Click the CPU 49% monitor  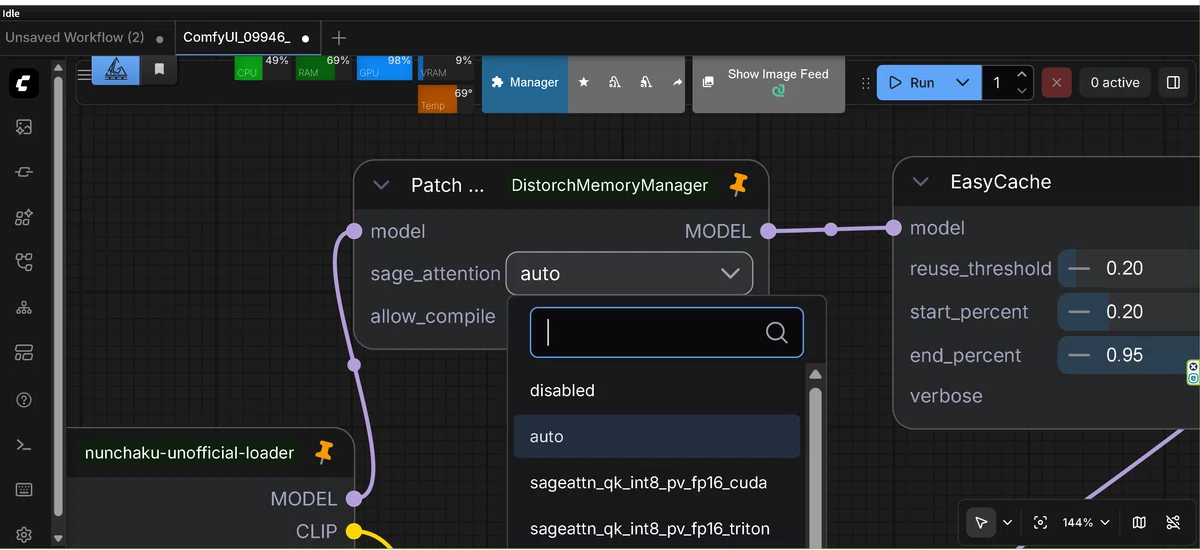[263, 67]
